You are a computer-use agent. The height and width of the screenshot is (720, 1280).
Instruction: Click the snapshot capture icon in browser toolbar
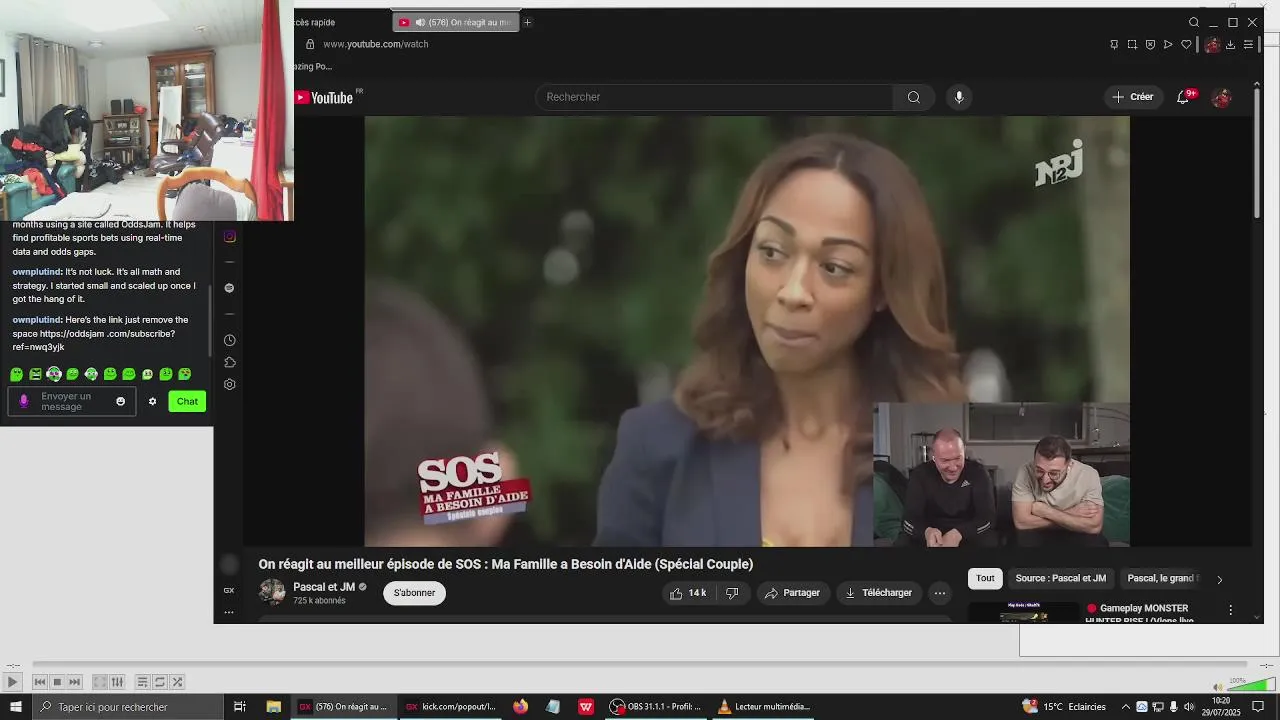click(x=1132, y=44)
